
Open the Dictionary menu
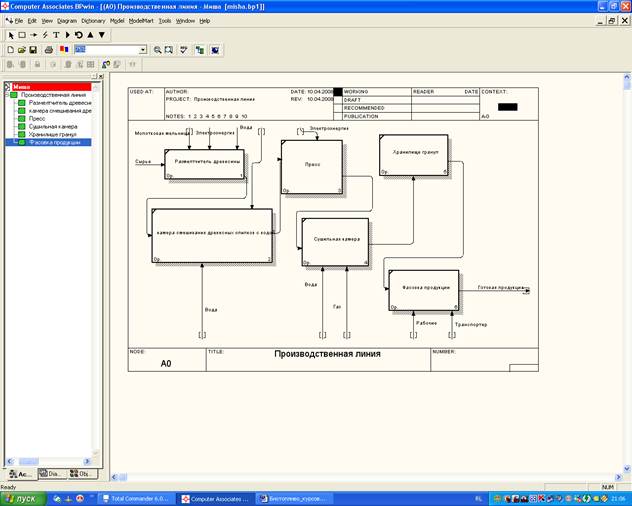(x=93, y=21)
